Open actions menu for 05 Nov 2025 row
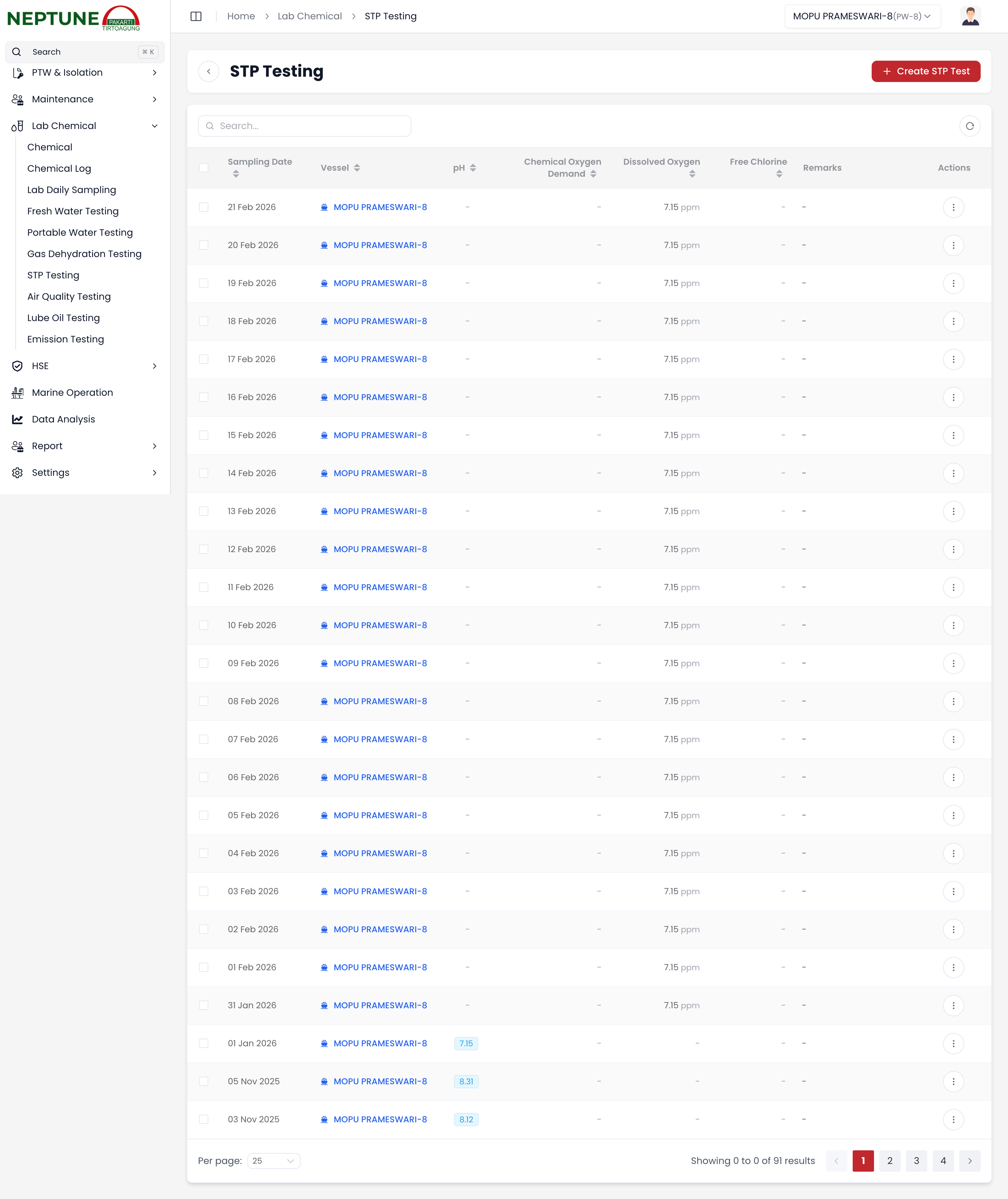The width and height of the screenshot is (1008, 1199). 953,1081
